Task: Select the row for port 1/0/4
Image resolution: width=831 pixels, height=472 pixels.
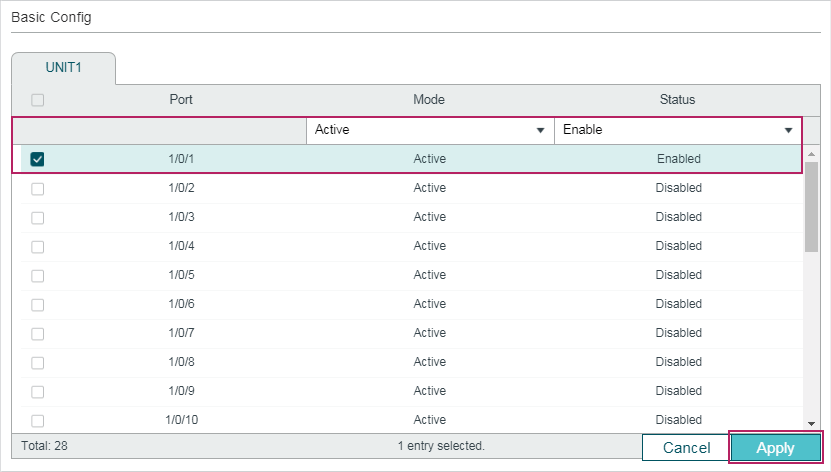Action: coord(412,246)
